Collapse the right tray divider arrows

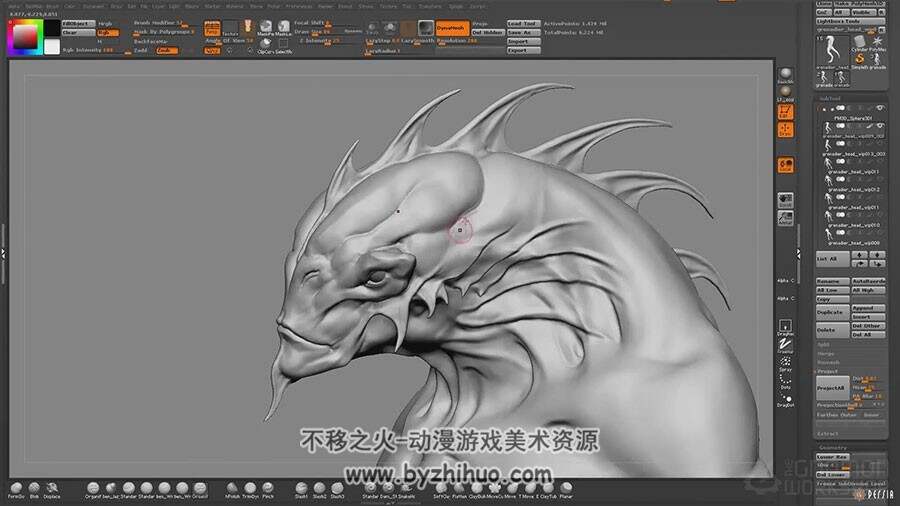point(798,252)
